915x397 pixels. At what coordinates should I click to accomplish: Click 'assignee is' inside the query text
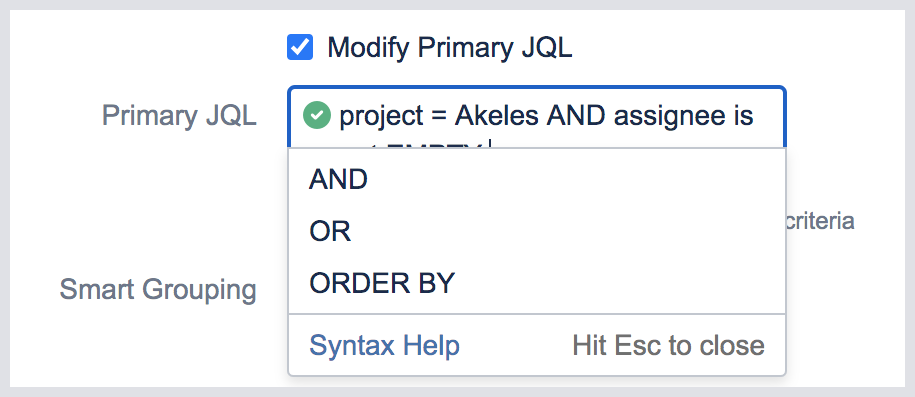683,117
